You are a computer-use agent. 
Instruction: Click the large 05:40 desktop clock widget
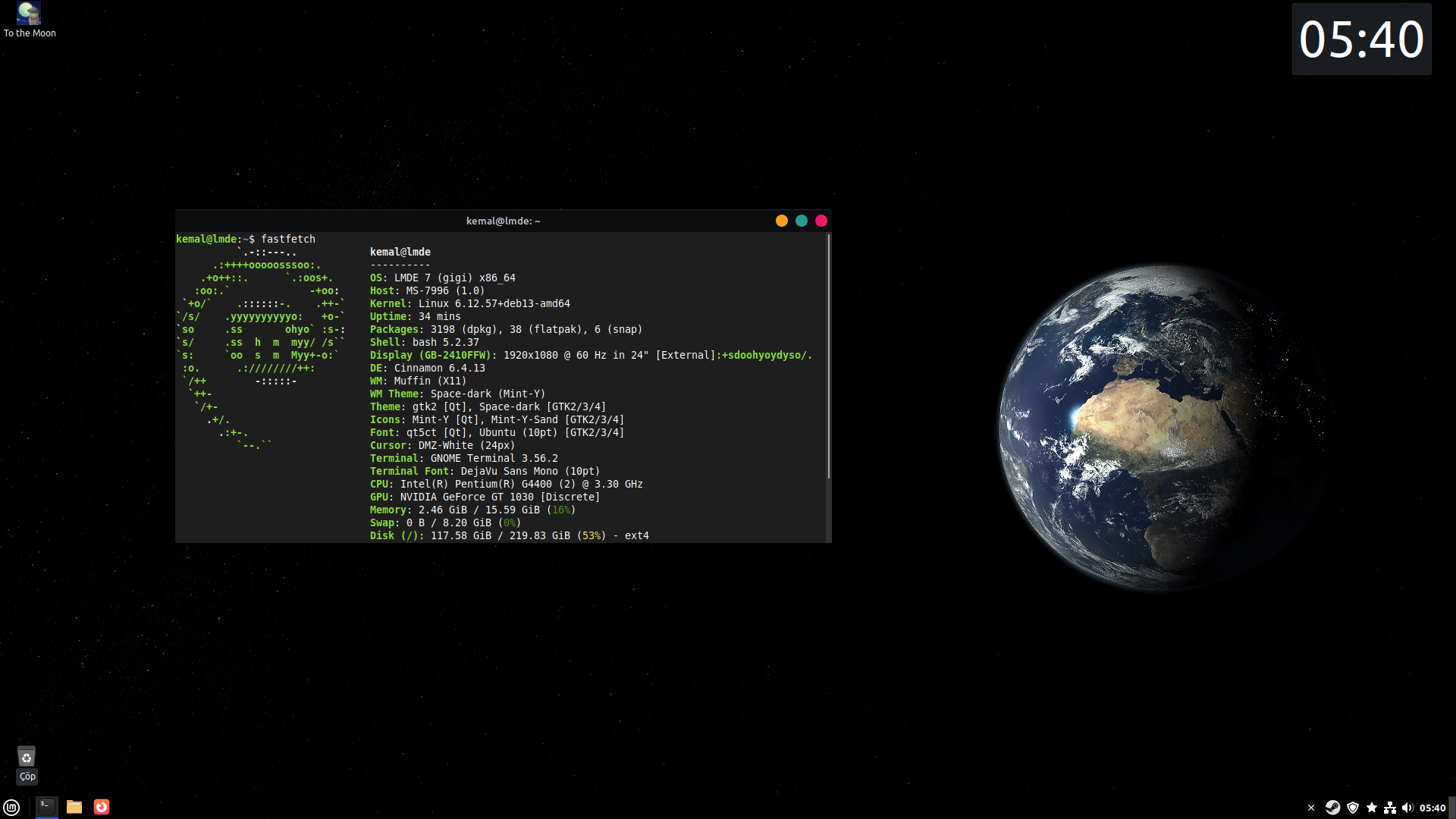coord(1361,39)
